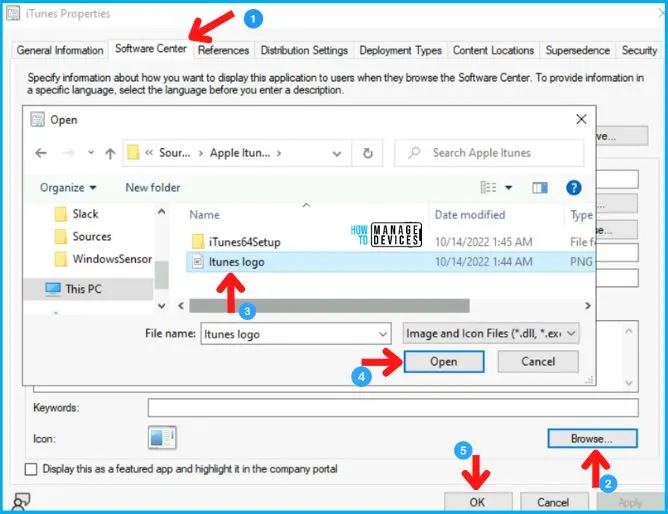Viewport: 668px width, 514px height.
Task: Click Cancel in iTunes Properties
Action: (x=553, y=502)
